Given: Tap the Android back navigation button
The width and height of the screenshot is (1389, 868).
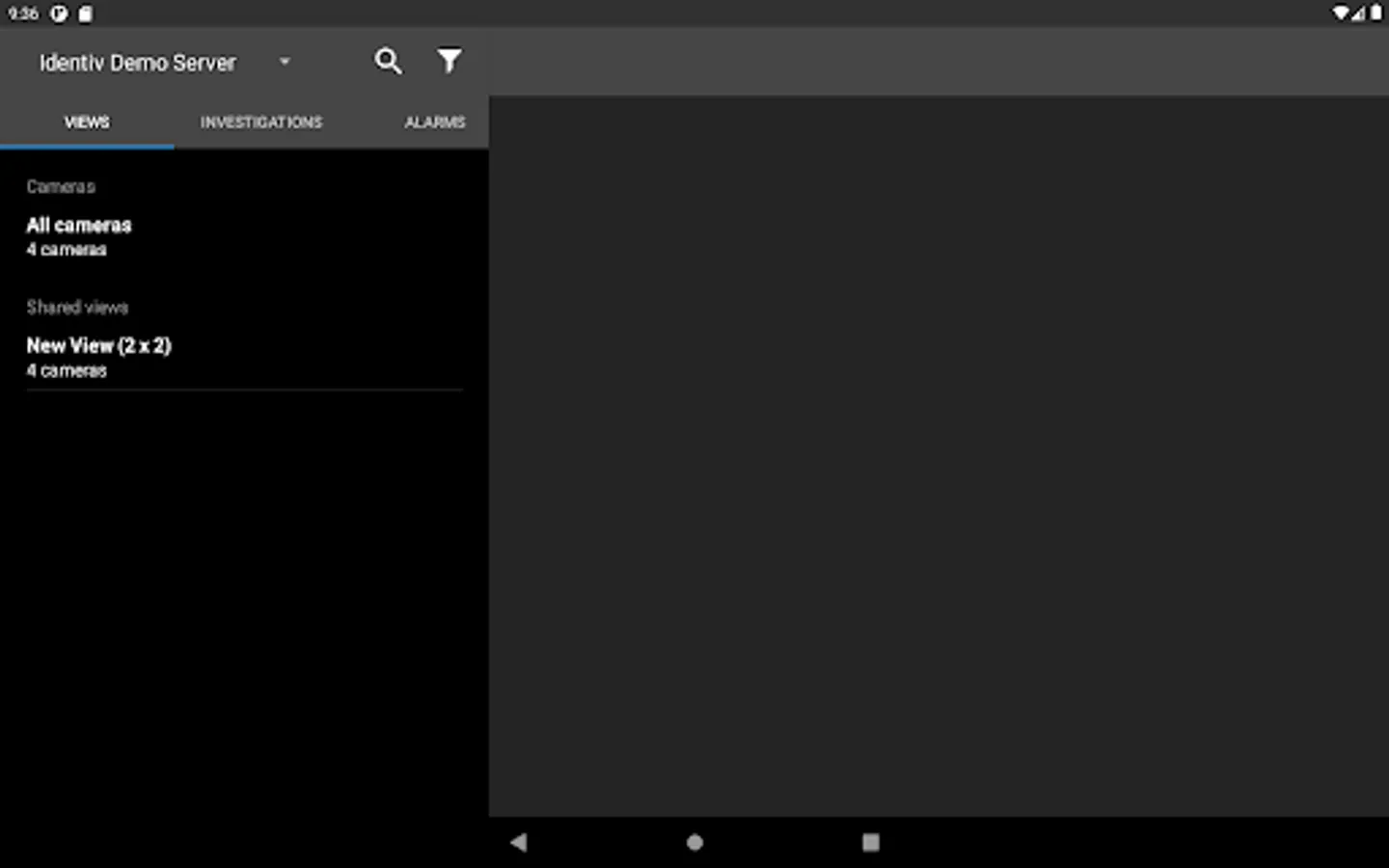Looking at the screenshot, I should (x=519, y=842).
